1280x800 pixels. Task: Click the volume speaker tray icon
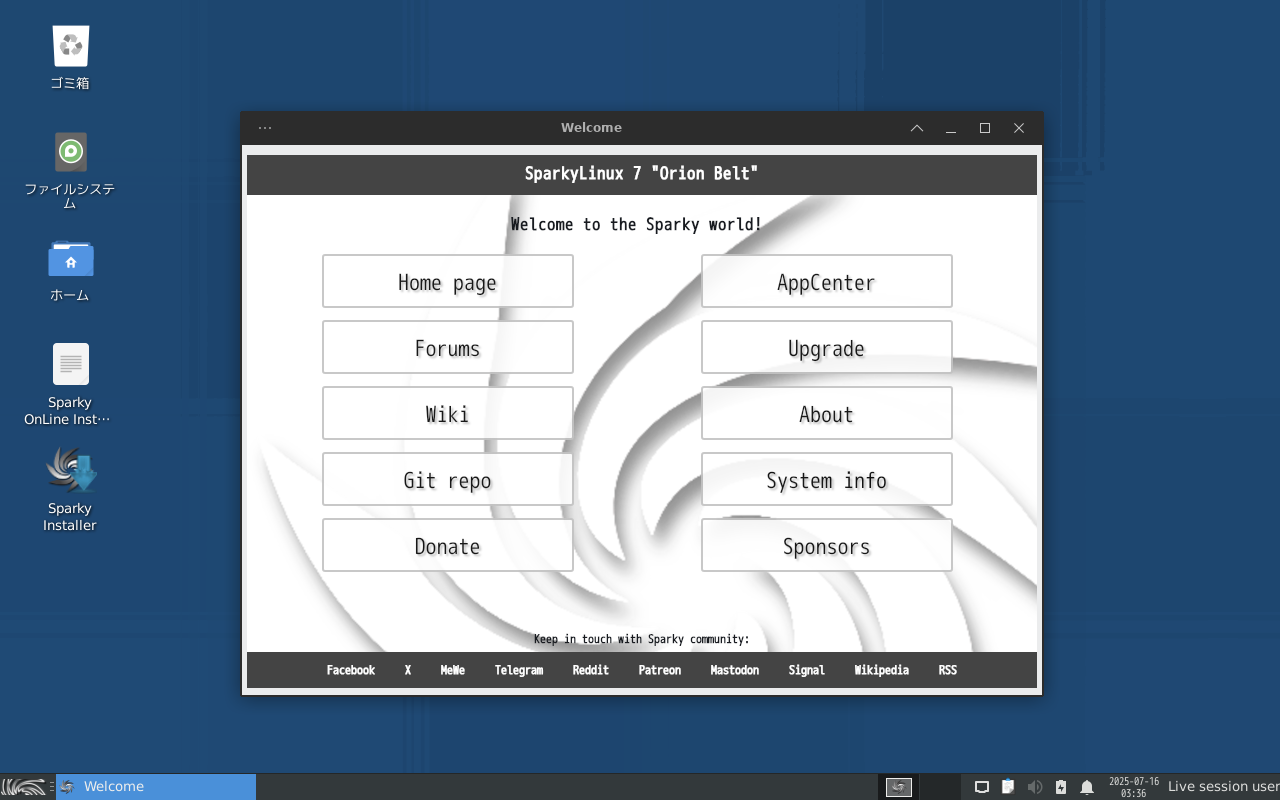1035,787
